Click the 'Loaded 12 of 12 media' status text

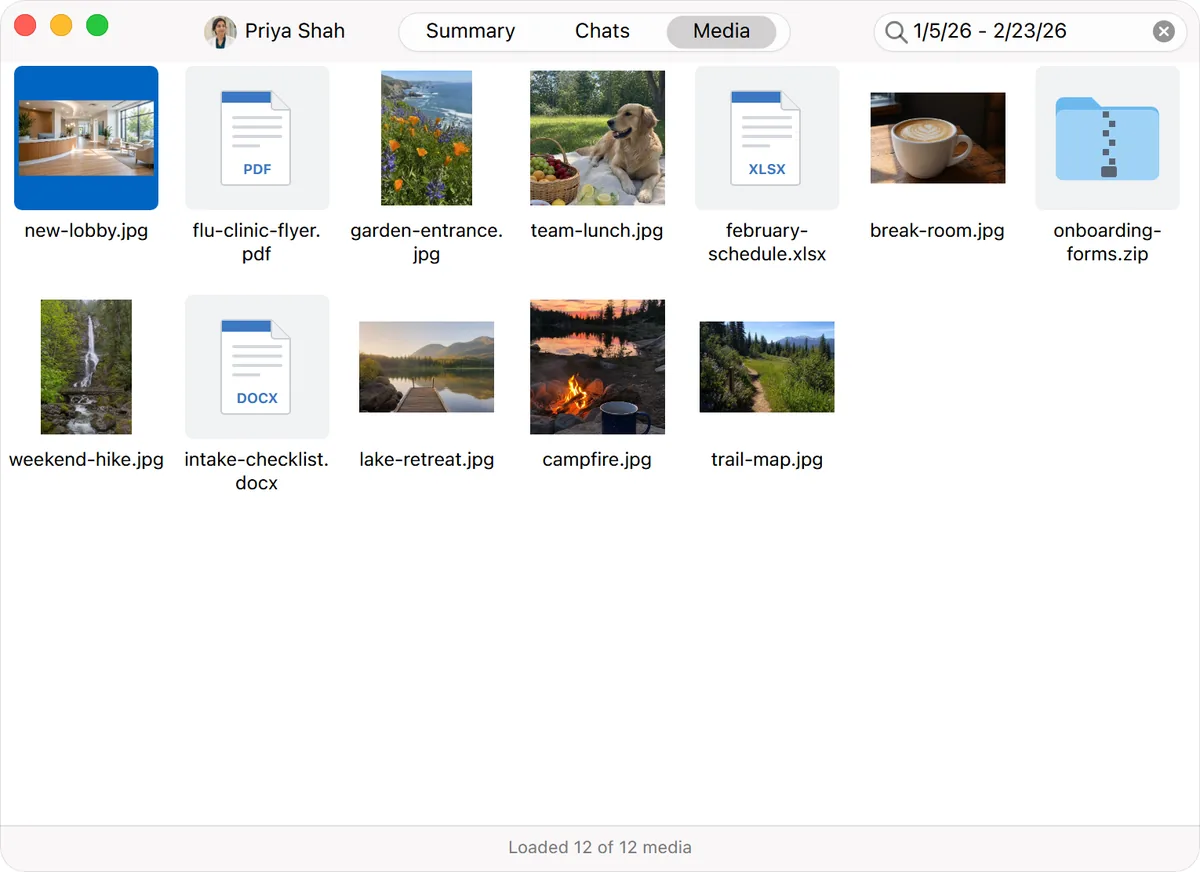pyautogui.click(x=600, y=847)
